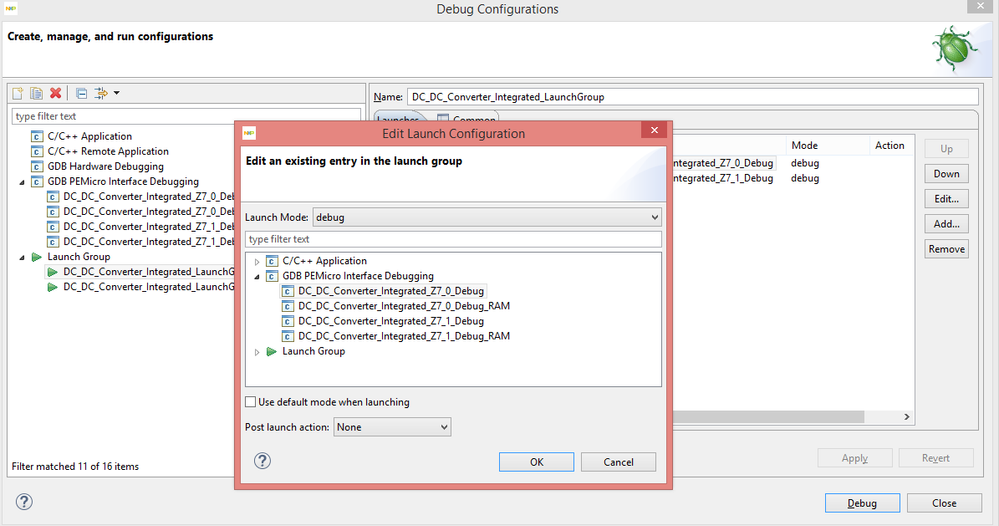Click the Collapse All toolbar icon

[x=82, y=93]
